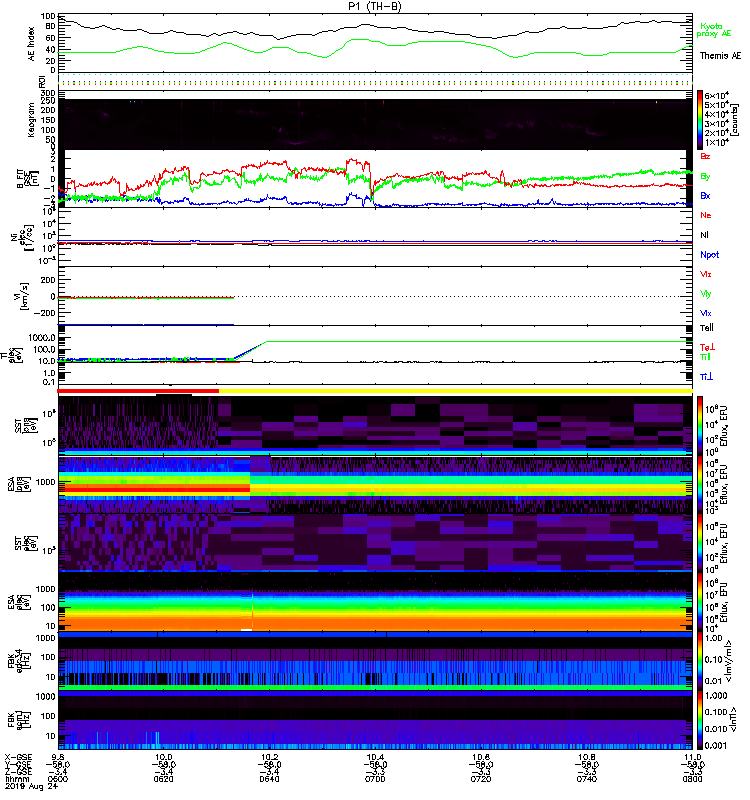This screenshot has width=750, height=800.
Task: Click the AE Index axis label
Action: click(x=31, y=44)
